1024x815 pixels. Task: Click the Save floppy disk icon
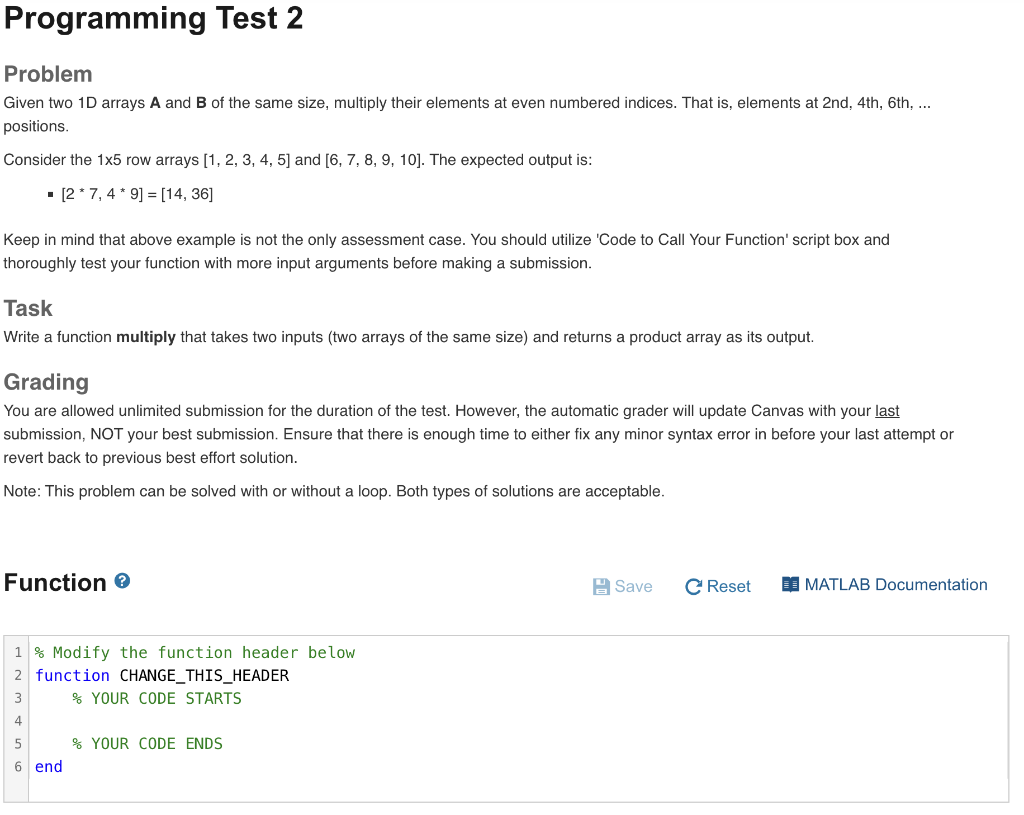click(601, 586)
